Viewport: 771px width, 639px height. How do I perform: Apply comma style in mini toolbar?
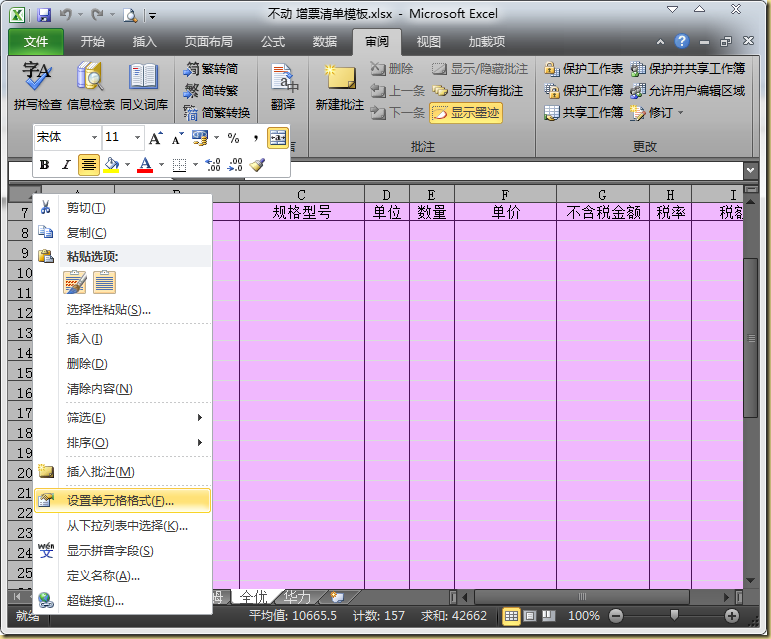pyautogui.click(x=256, y=138)
